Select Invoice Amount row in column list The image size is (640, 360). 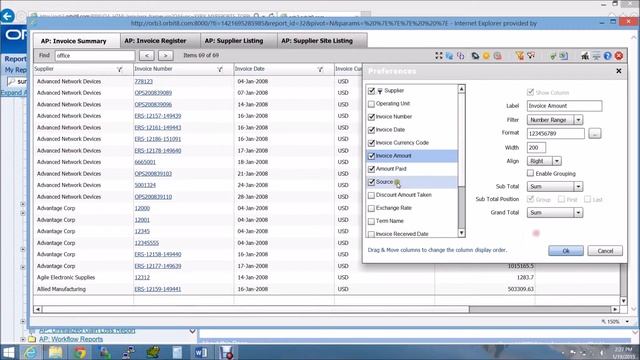click(x=412, y=156)
